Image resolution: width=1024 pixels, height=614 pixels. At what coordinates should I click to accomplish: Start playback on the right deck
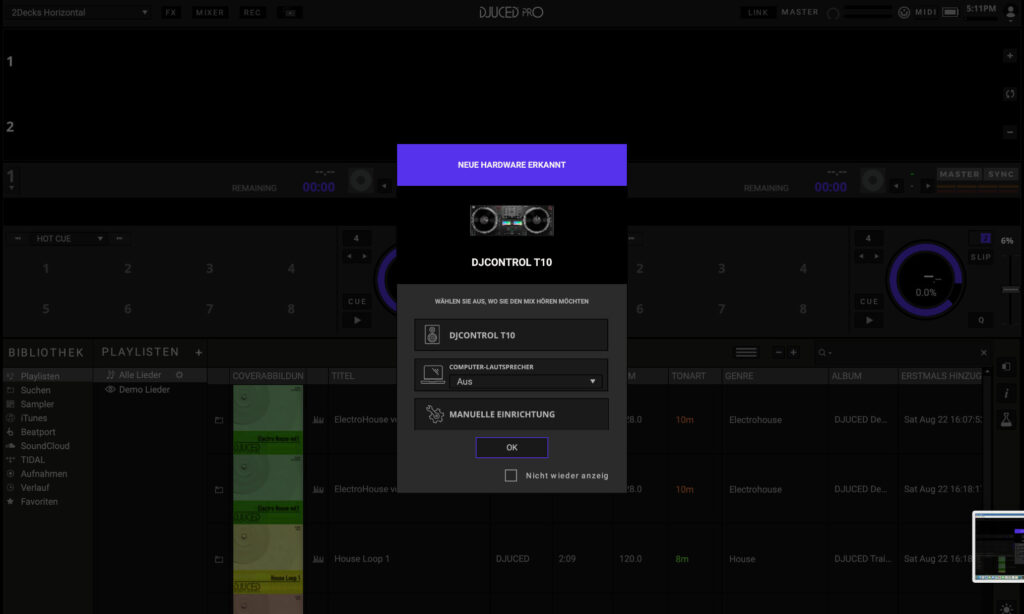869,320
